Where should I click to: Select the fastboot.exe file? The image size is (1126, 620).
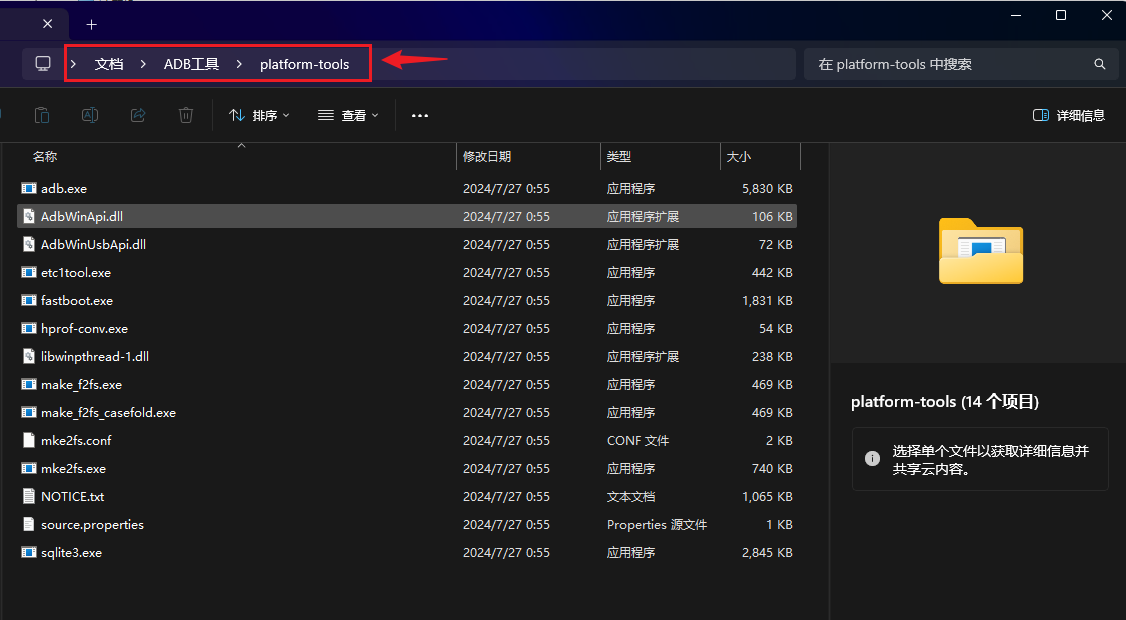77,300
